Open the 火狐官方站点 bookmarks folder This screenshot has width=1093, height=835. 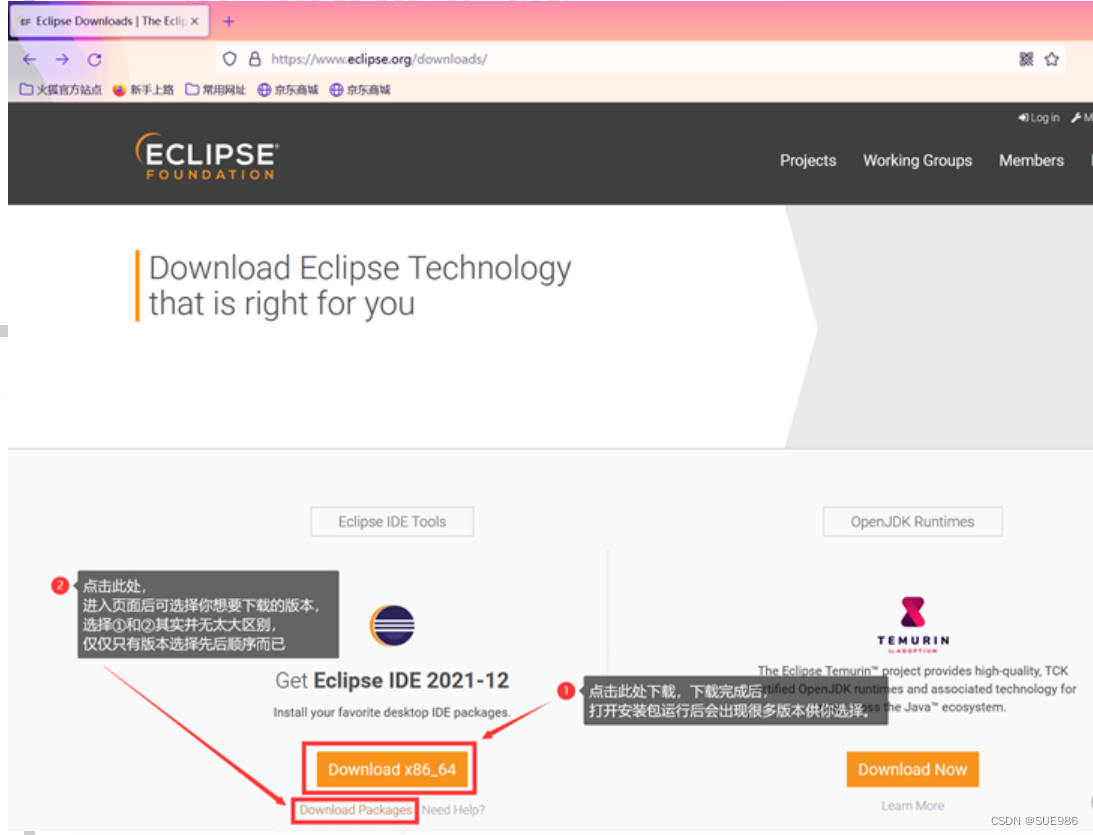[60, 89]
